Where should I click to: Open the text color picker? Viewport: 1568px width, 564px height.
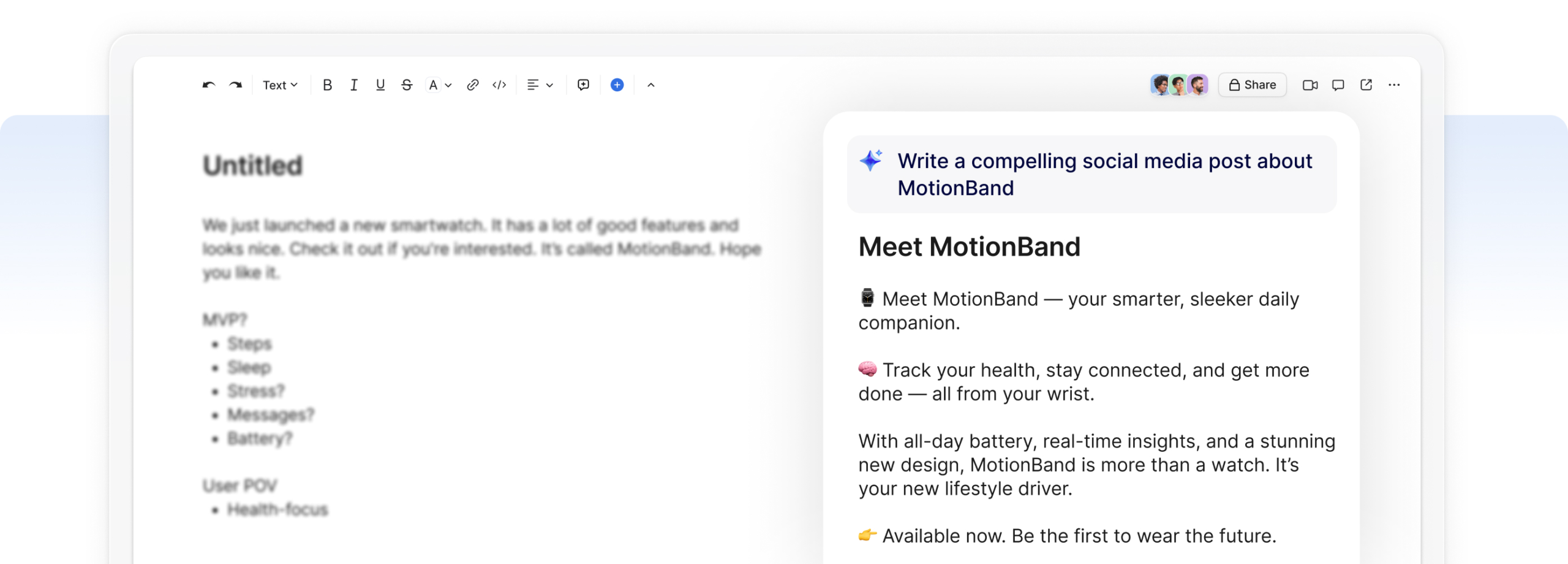[x=433, y=85]
